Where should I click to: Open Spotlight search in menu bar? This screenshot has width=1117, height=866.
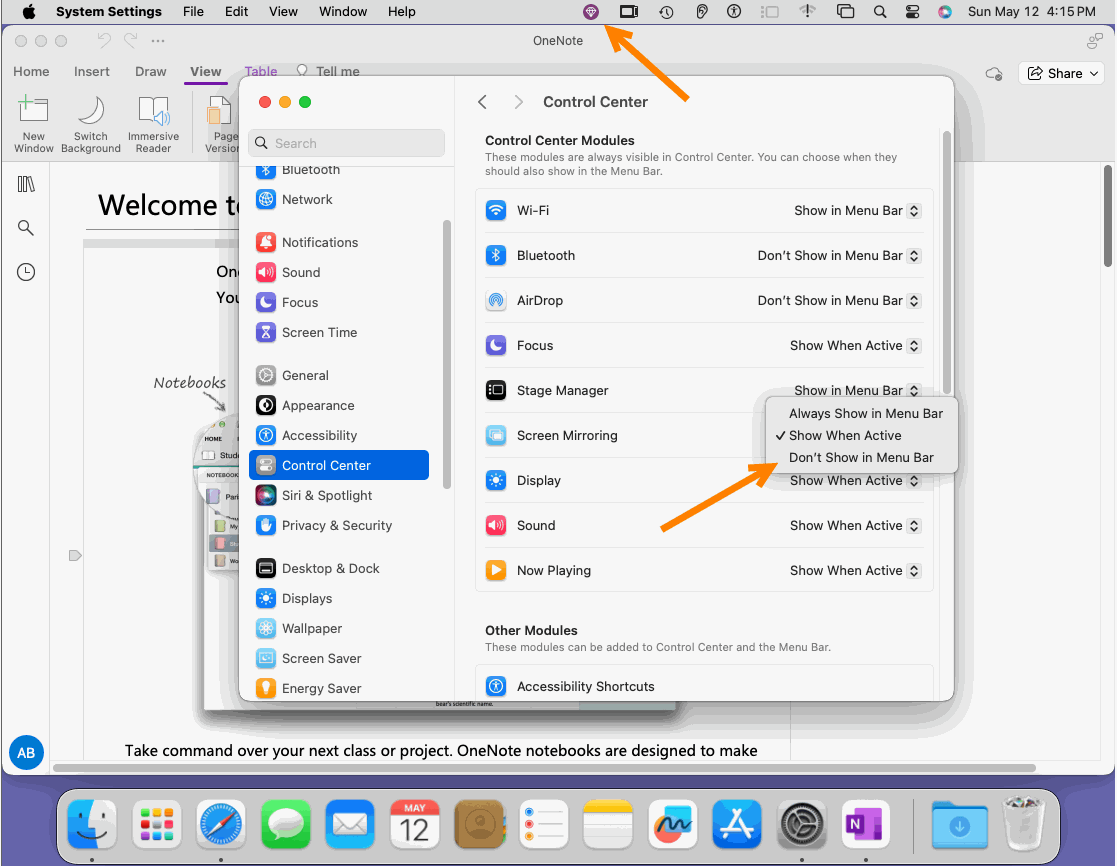click(880, 11)
